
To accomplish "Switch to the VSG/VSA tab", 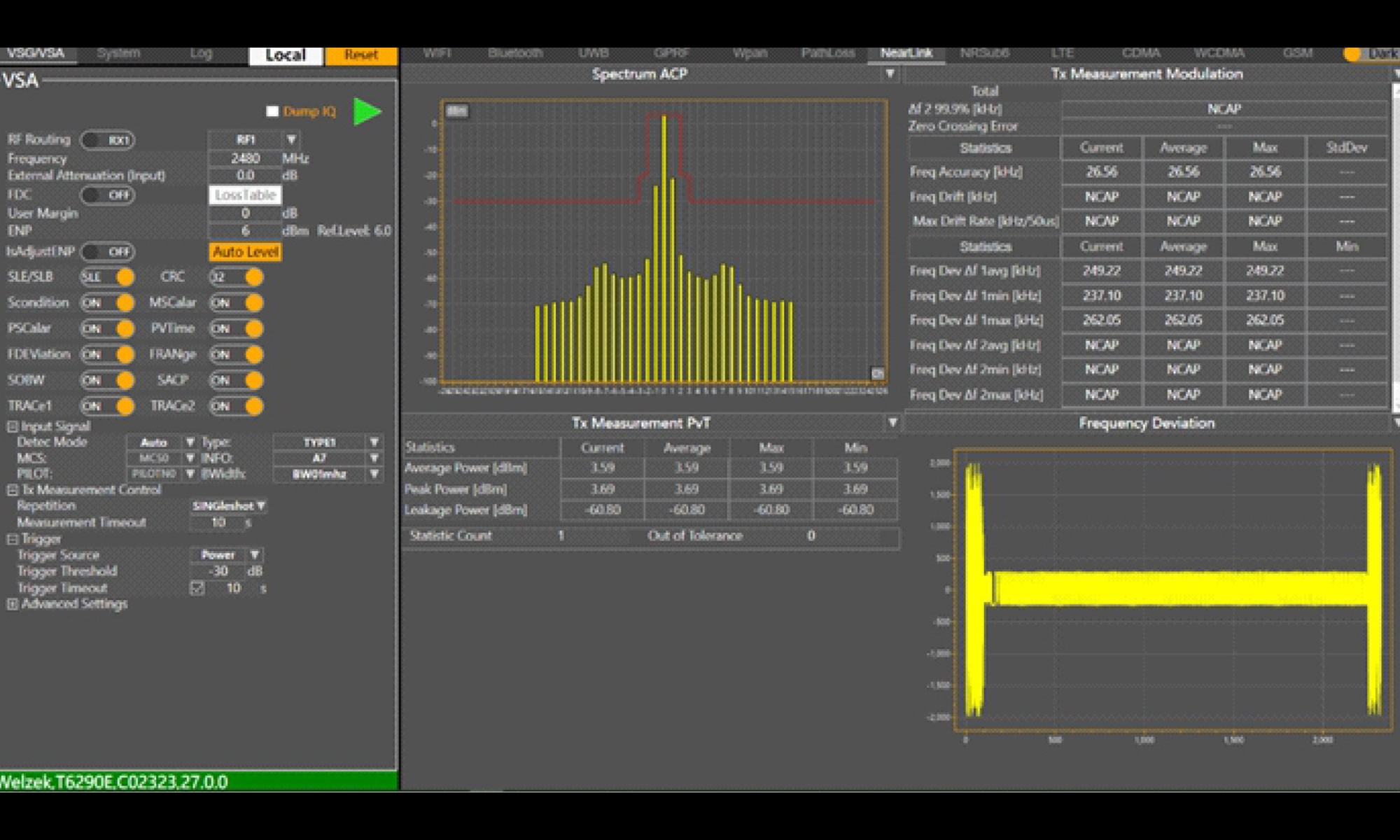I will (x=36, y=54).
